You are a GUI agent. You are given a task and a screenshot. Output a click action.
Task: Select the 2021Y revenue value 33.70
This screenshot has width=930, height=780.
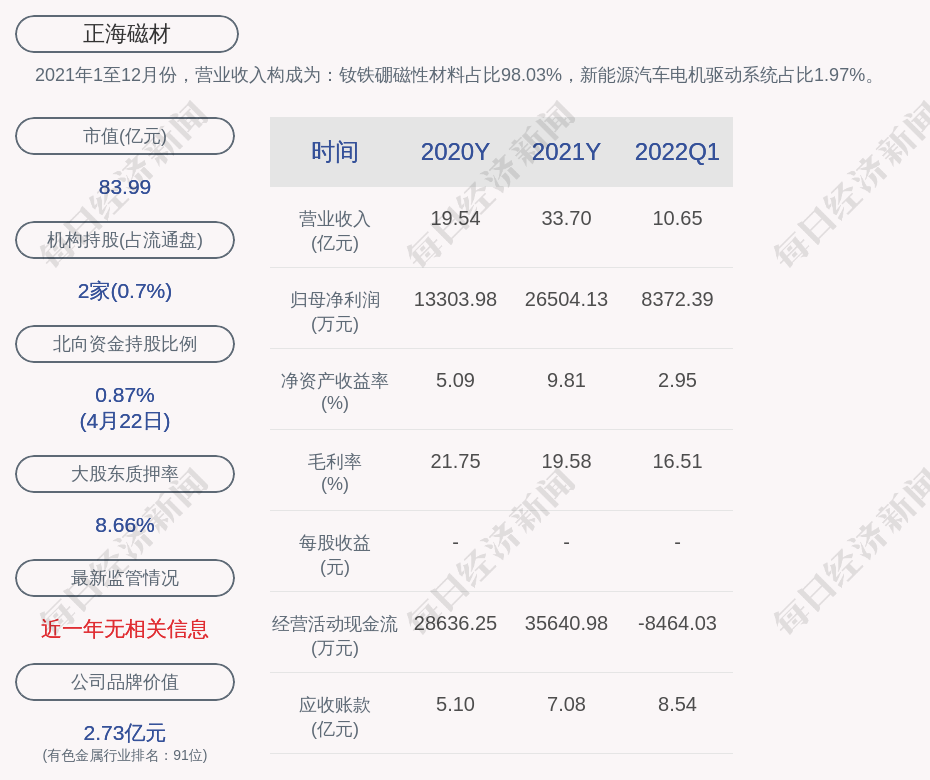(x=566, y=218)
